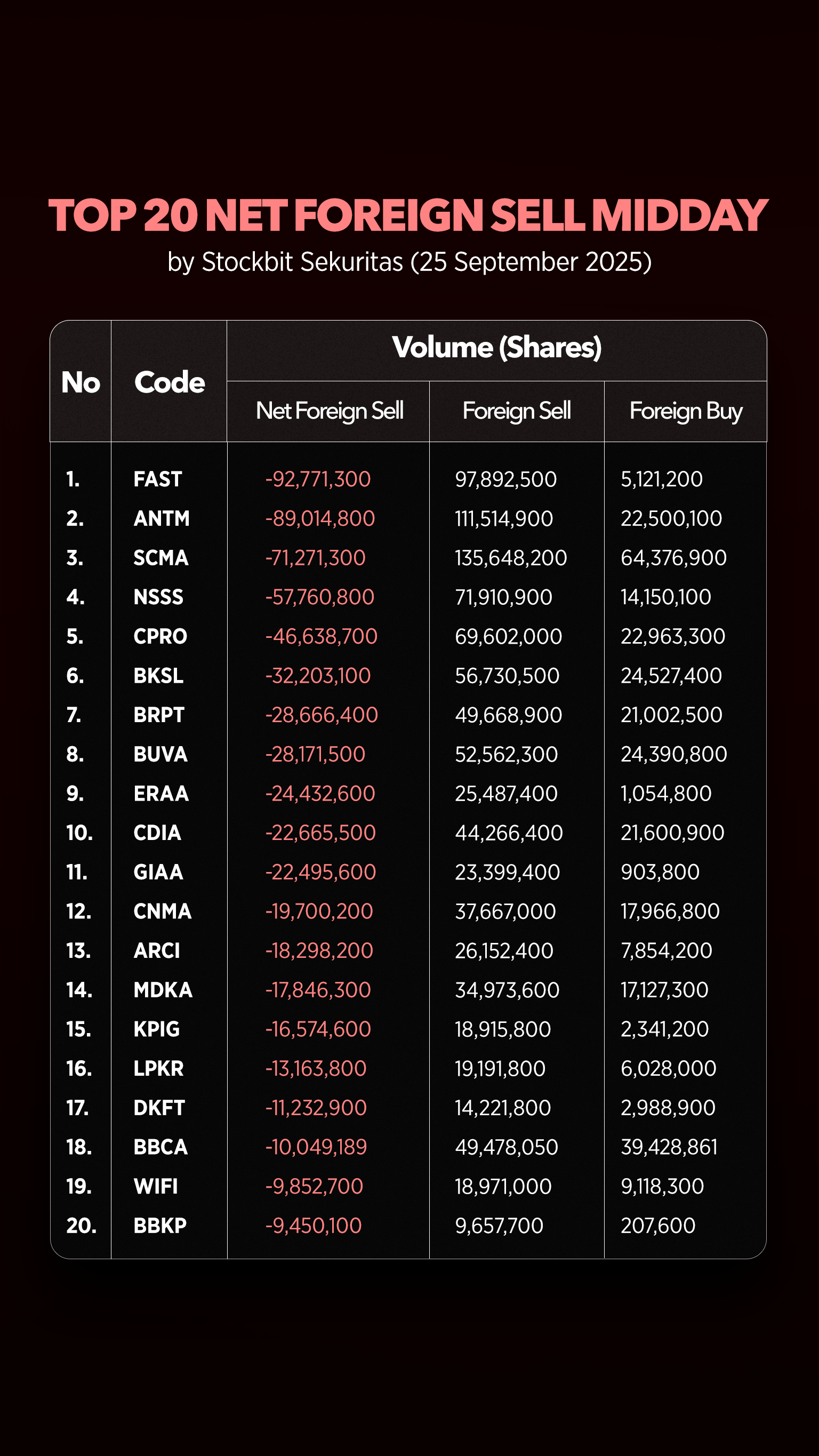Select the BBKP stock code
Image resolution: width=819 pixels, height=1456 pixels.
click(x=160, y=1226)
